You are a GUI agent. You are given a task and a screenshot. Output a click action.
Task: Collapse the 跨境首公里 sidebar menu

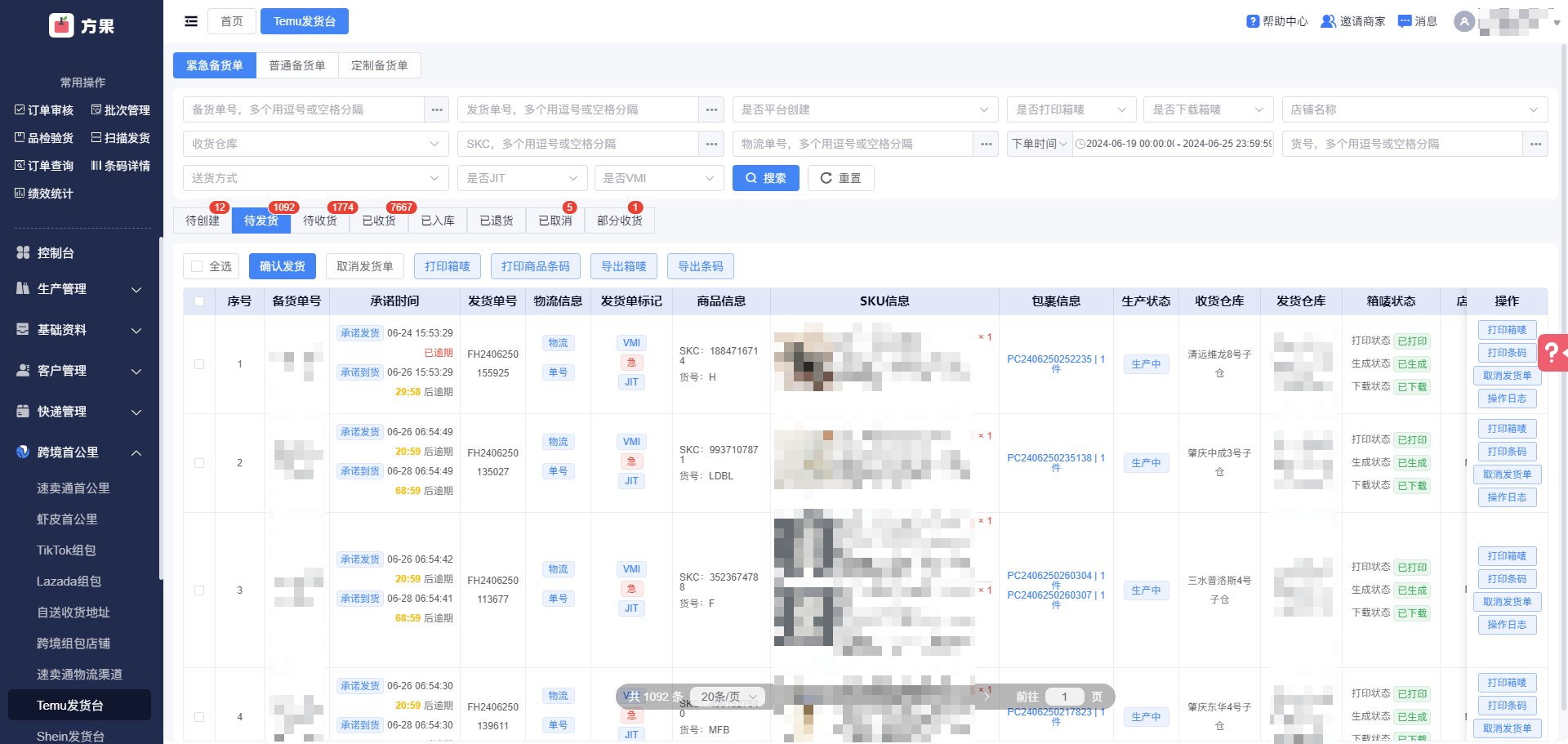tap(80, 452)
